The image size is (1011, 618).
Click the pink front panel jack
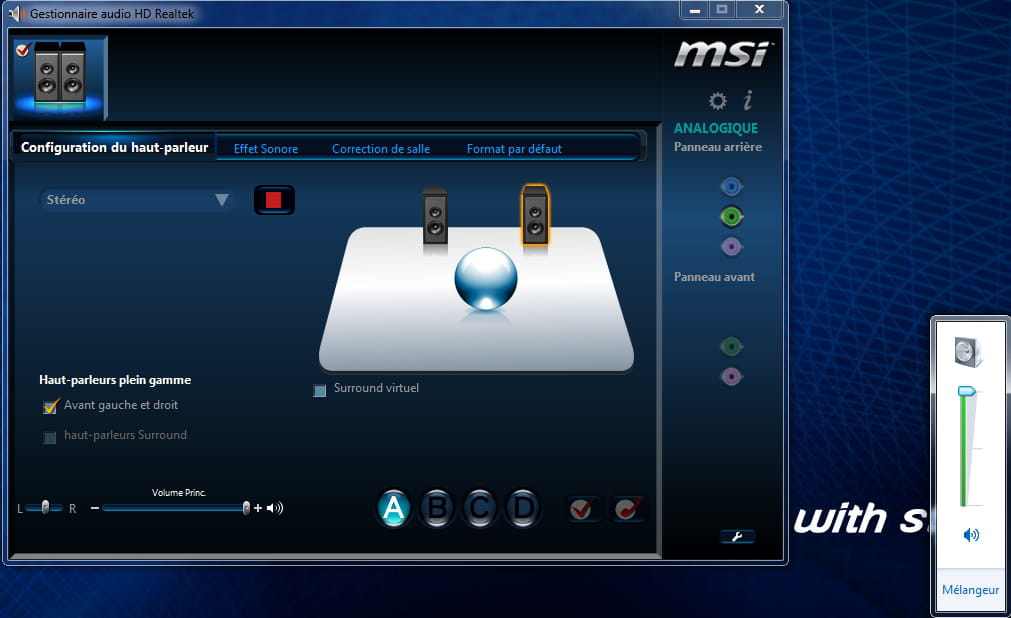coord(731,376)
